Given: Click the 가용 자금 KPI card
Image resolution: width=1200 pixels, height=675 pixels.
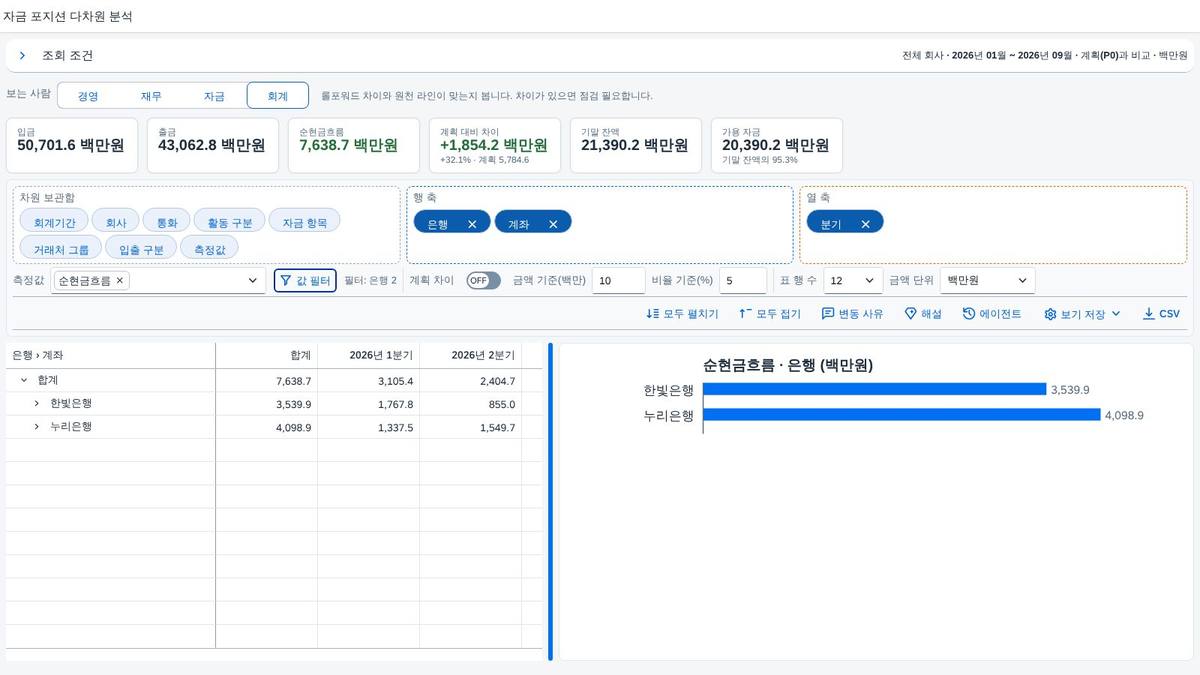Looking at the screenshot, I should tap(777, 145).
